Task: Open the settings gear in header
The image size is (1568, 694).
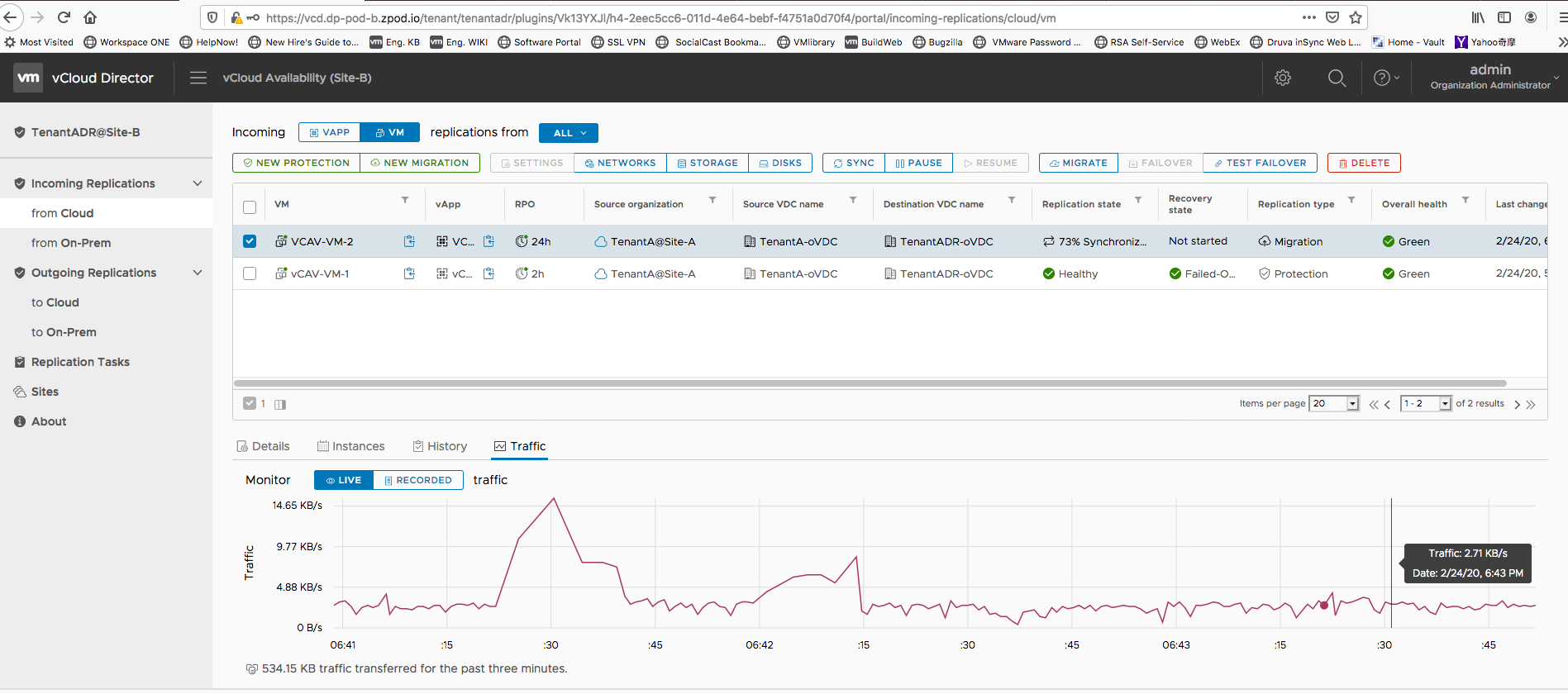Action: point(1283,78)
